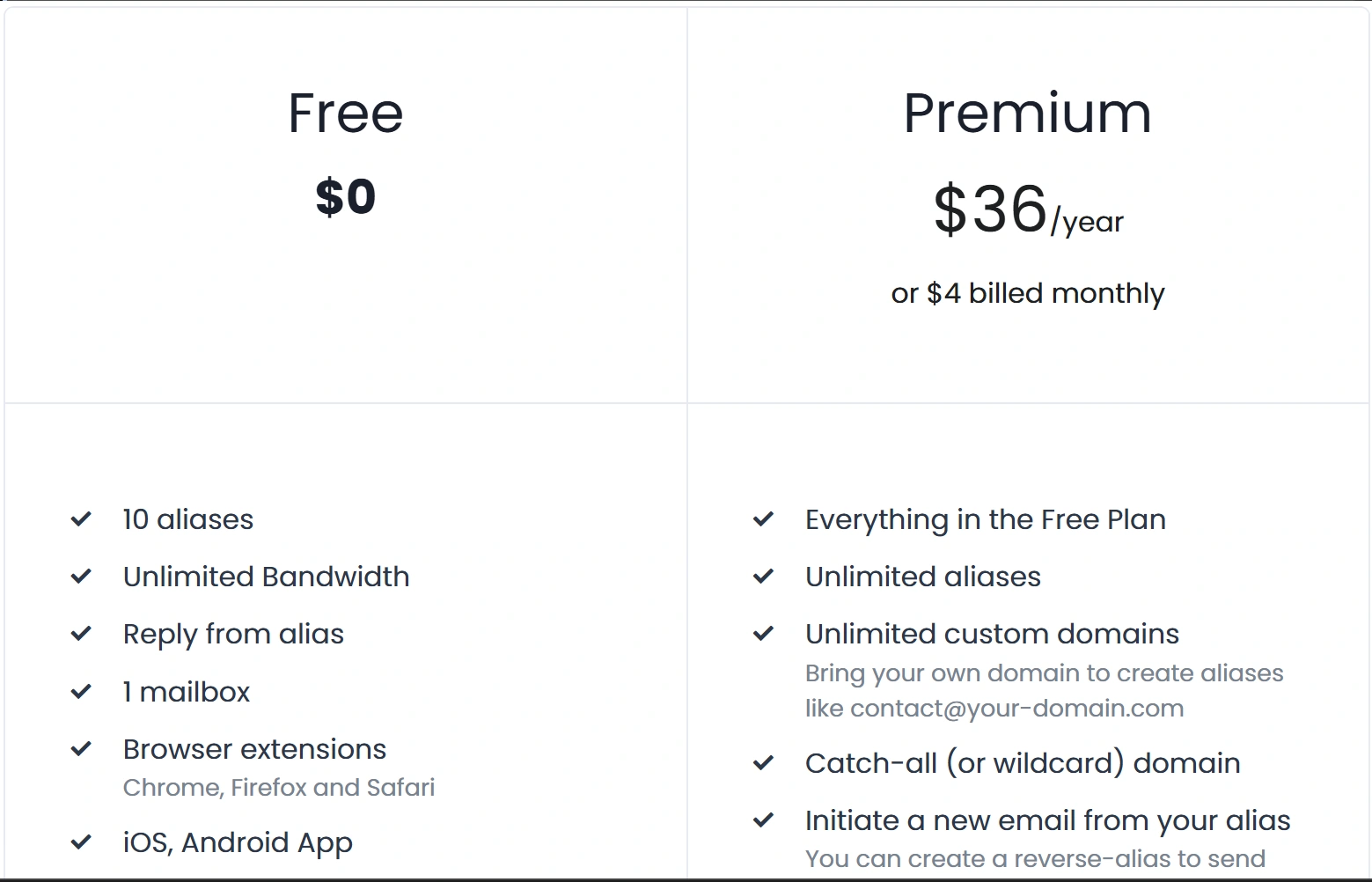Click the checkmark next to Unlimited Bandwidth
The width and height of the screenshot is (1372, 882).
[x=81, y=577]
